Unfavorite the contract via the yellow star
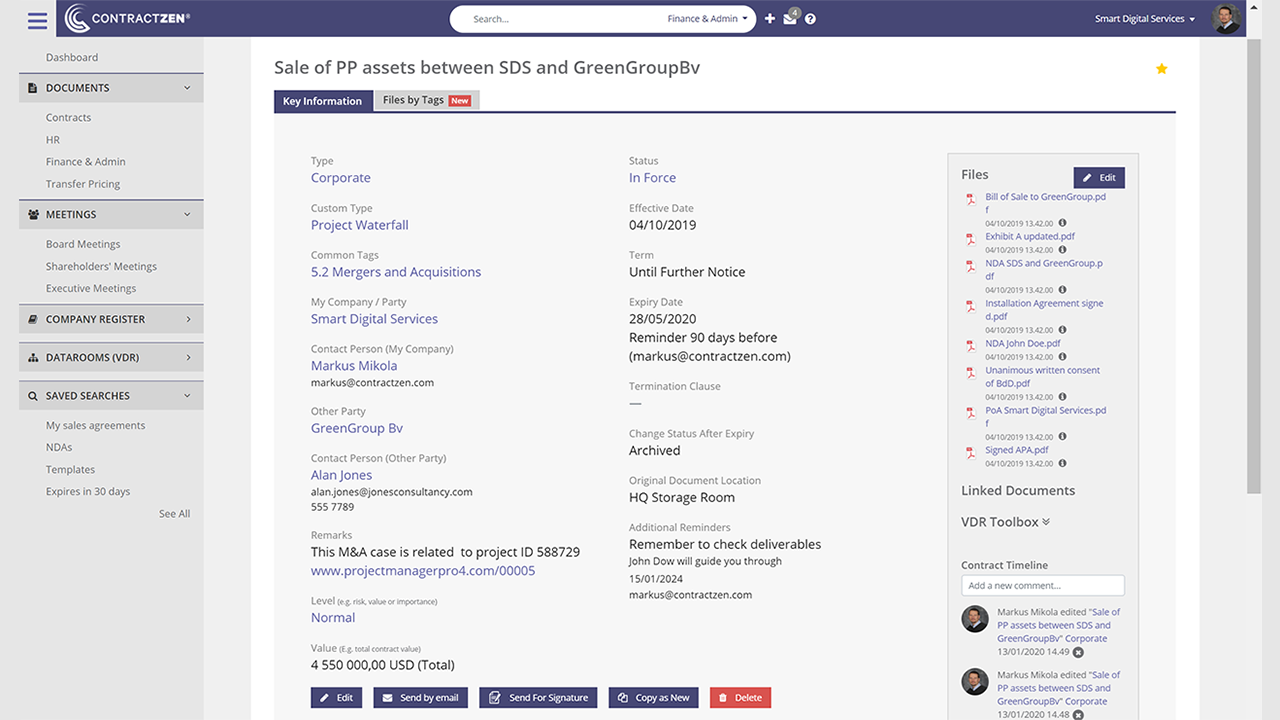The width and height of the screenshot is (1280, 720). [1161, 68]
